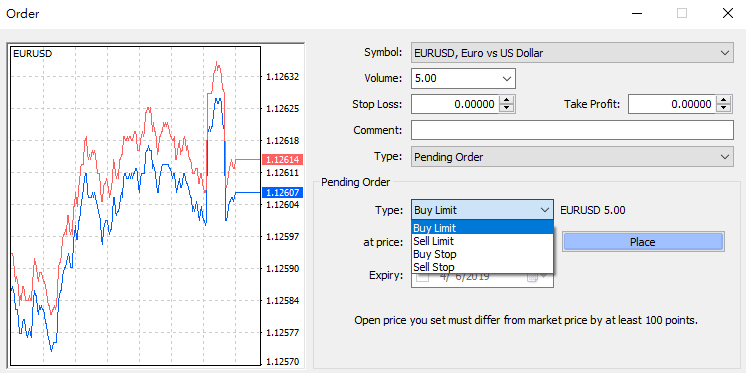
Task: Decrease Stop Loss with the down arrow
Action: 507,108
